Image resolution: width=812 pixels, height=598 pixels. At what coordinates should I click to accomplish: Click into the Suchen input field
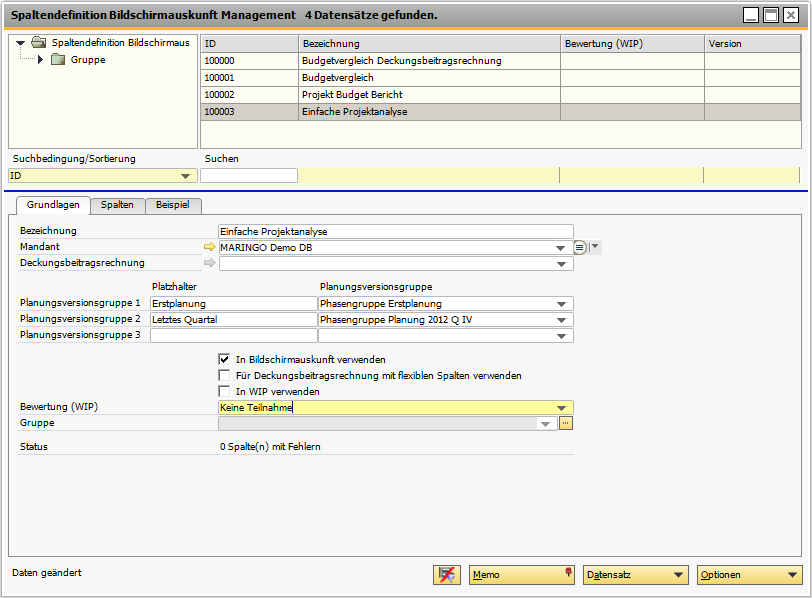(x=249, y=176)
